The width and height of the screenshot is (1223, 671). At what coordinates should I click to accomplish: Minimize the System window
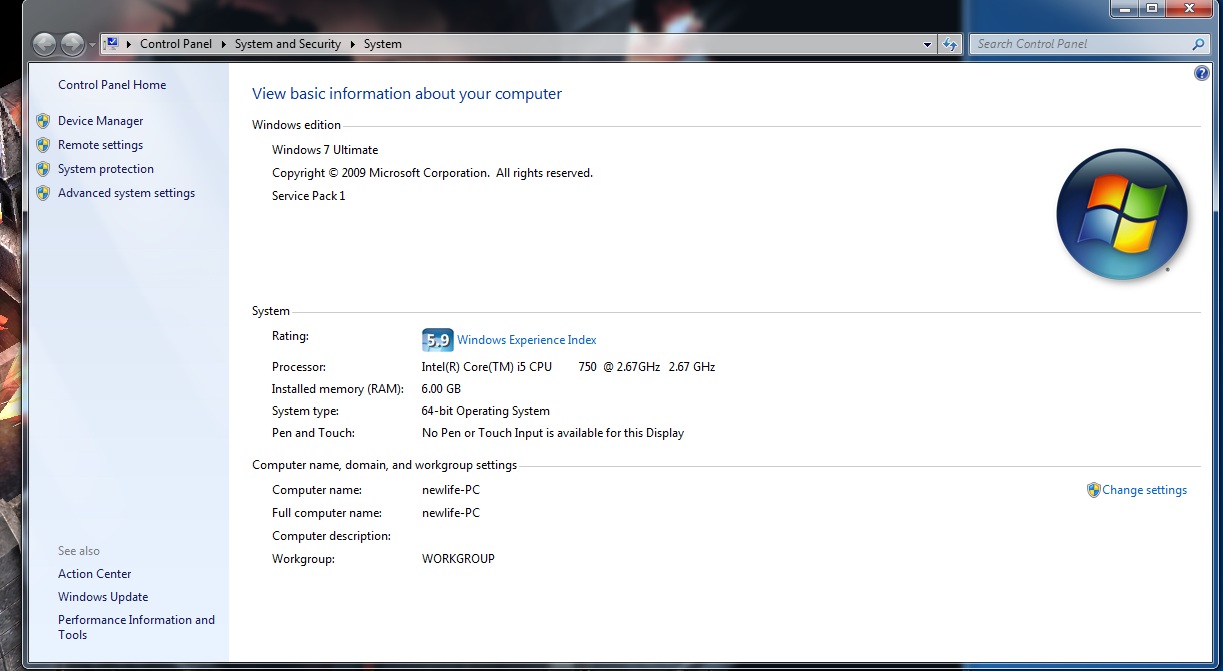tap(1124, 8)
